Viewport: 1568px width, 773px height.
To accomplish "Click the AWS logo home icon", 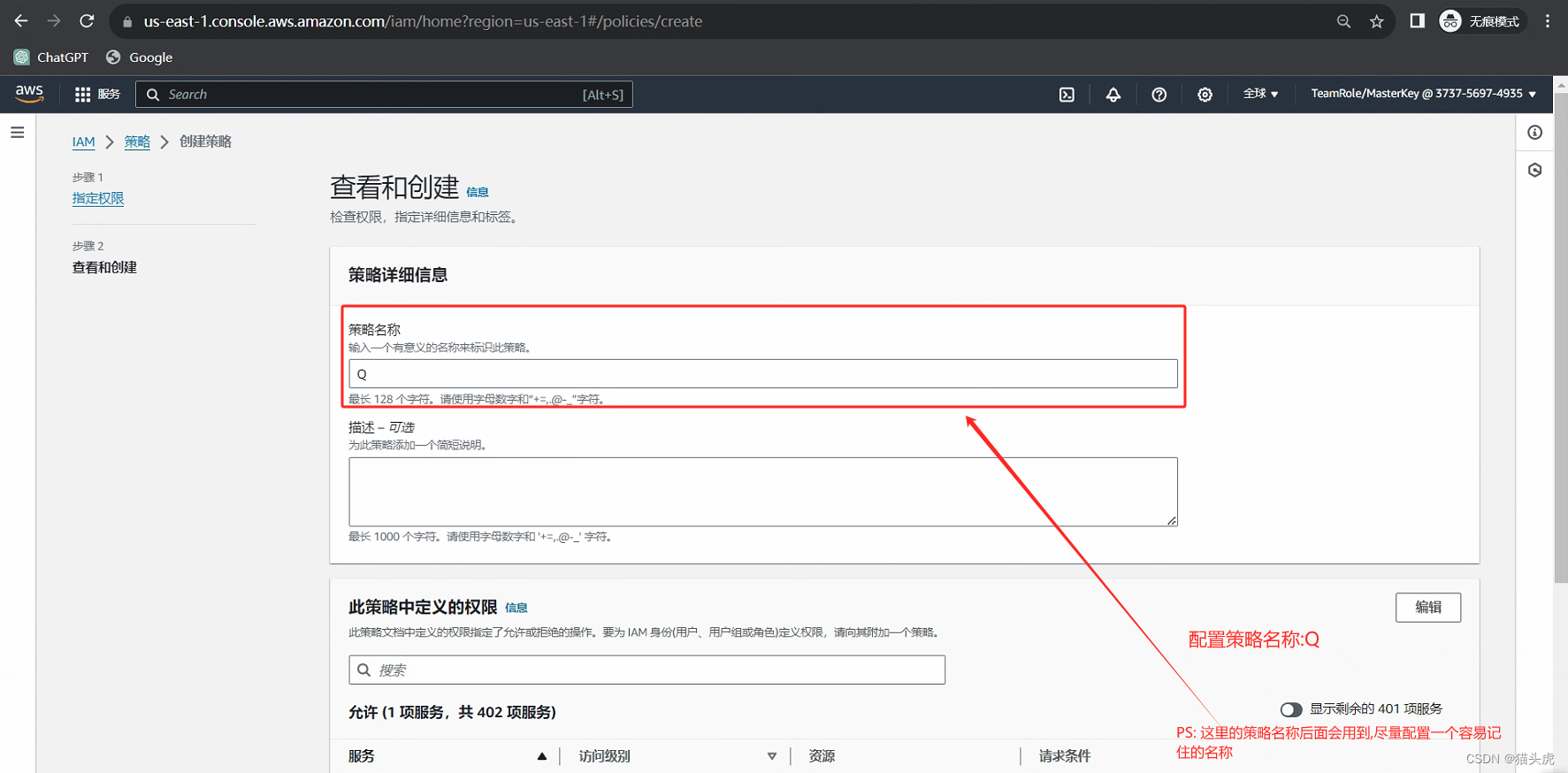I will pyautogui.click(x=29, y=94).
